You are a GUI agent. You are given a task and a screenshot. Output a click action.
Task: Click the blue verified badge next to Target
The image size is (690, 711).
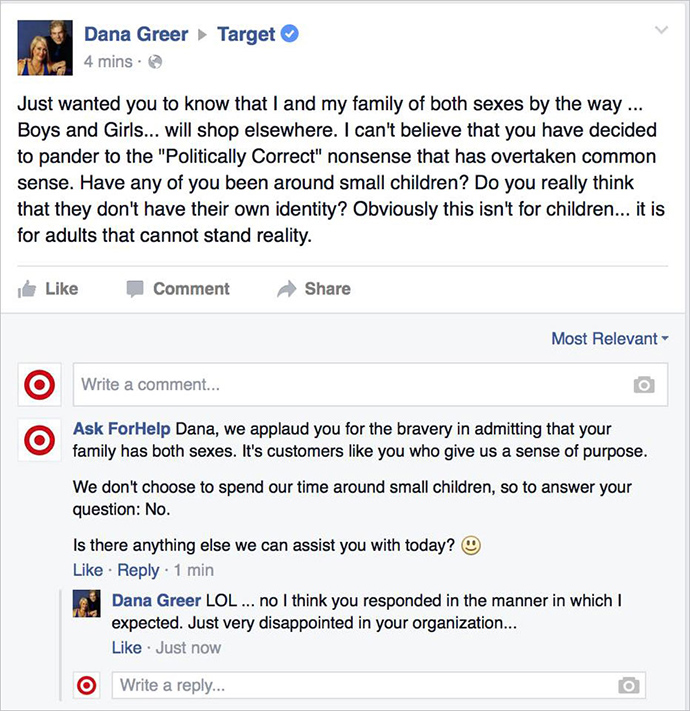pos(290,35)
